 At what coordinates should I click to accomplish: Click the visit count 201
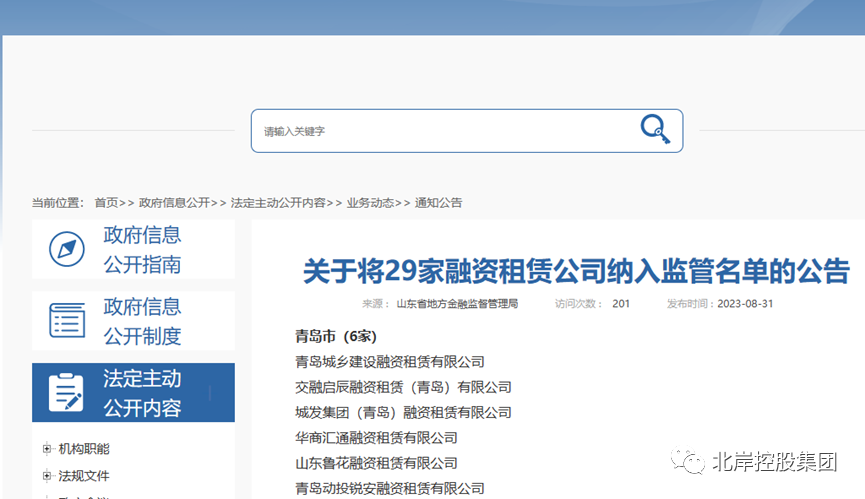tap(621, 304)
